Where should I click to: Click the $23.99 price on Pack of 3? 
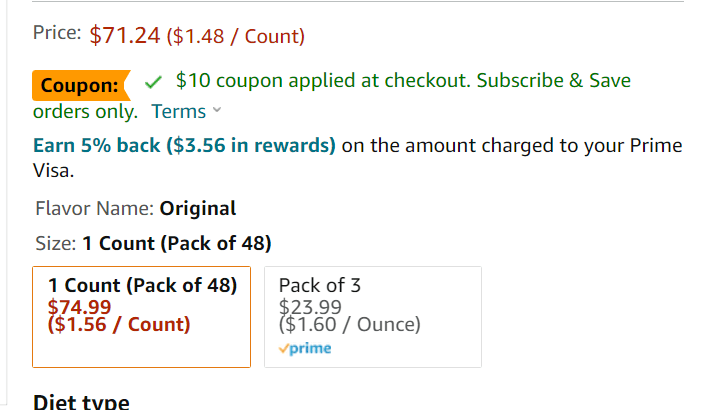(x=310, y=307)
